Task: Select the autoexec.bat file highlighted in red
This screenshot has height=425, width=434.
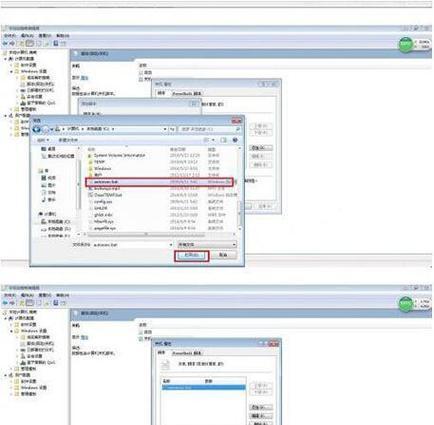Action: pos(159,182)
